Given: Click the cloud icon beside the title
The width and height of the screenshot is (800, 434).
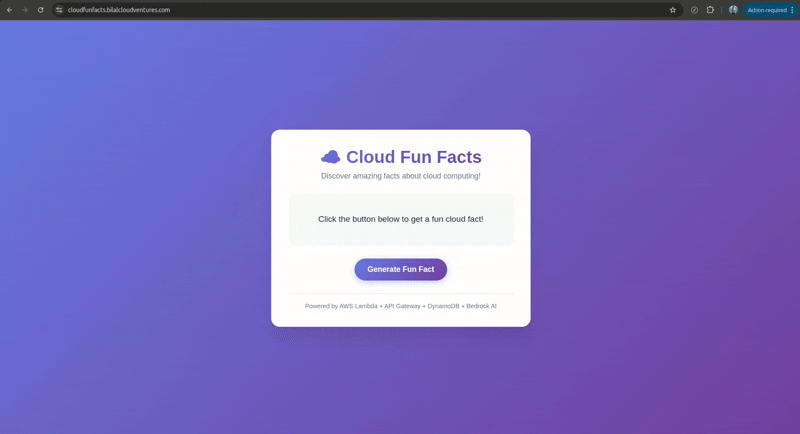Looking at the screenshot, I should click(330, 157).
